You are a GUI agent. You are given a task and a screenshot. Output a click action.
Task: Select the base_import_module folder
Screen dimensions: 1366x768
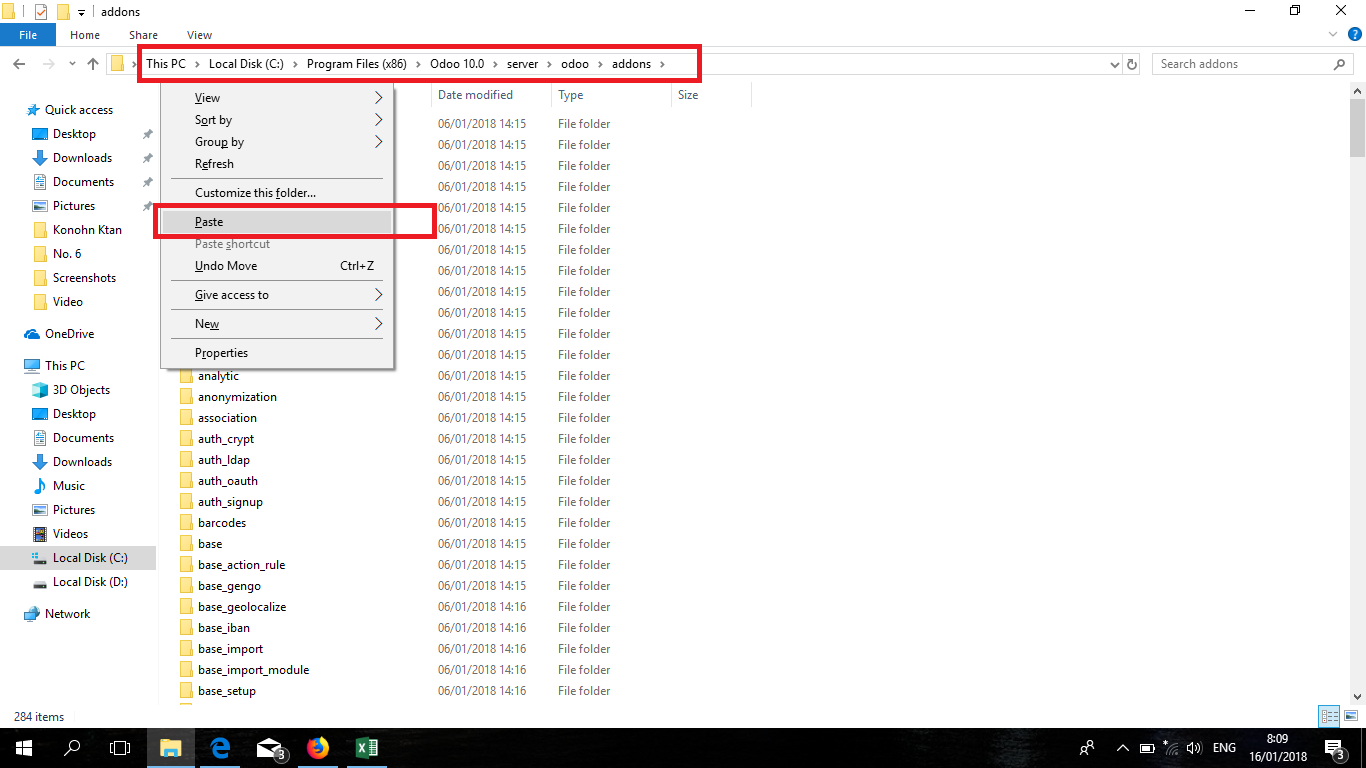253,670
